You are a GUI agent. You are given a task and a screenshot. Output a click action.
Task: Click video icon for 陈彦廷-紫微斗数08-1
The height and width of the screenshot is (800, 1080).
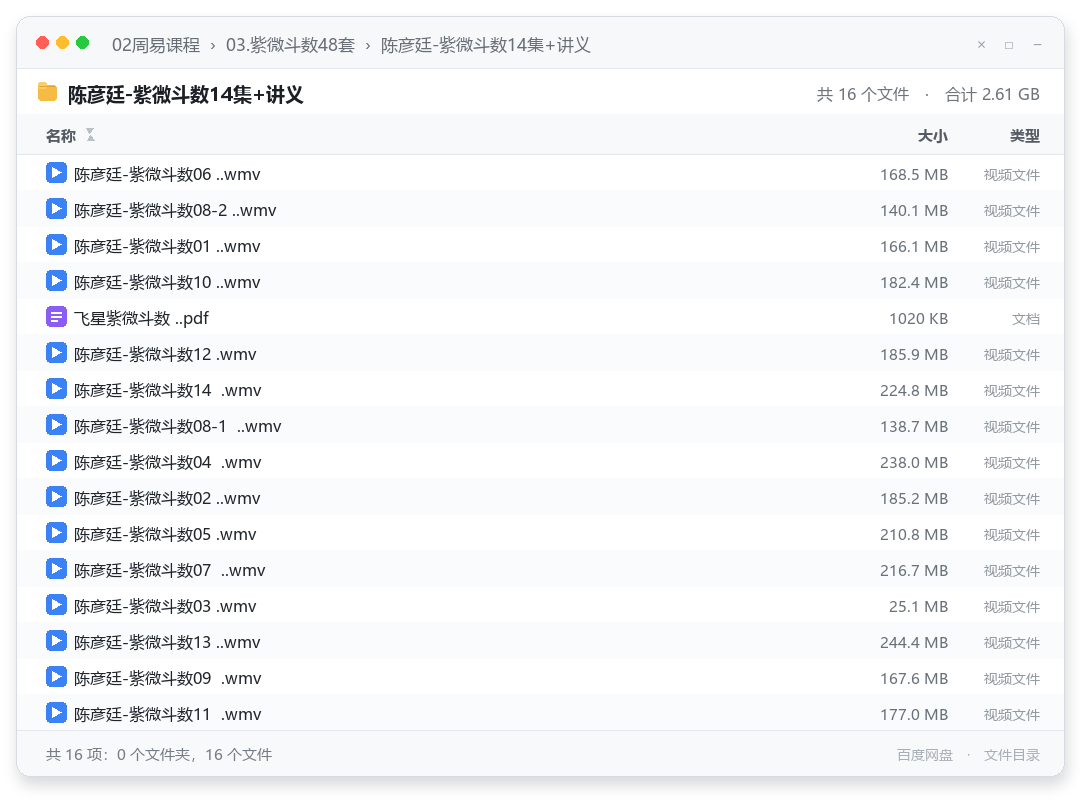click(x=56, y=424)
